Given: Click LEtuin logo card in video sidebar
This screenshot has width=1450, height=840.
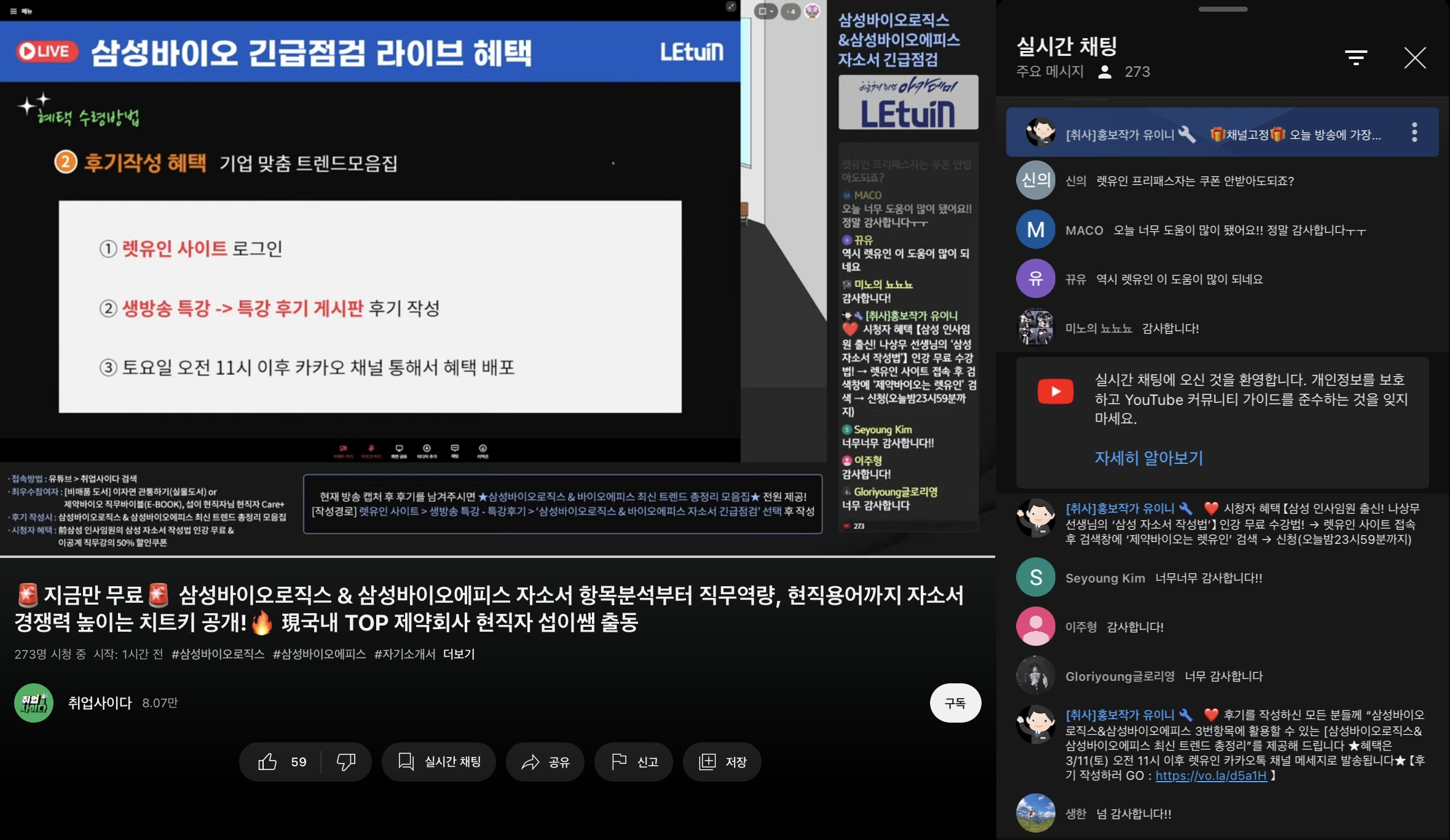Looking at the screenshot, I should tap(908, 102).
